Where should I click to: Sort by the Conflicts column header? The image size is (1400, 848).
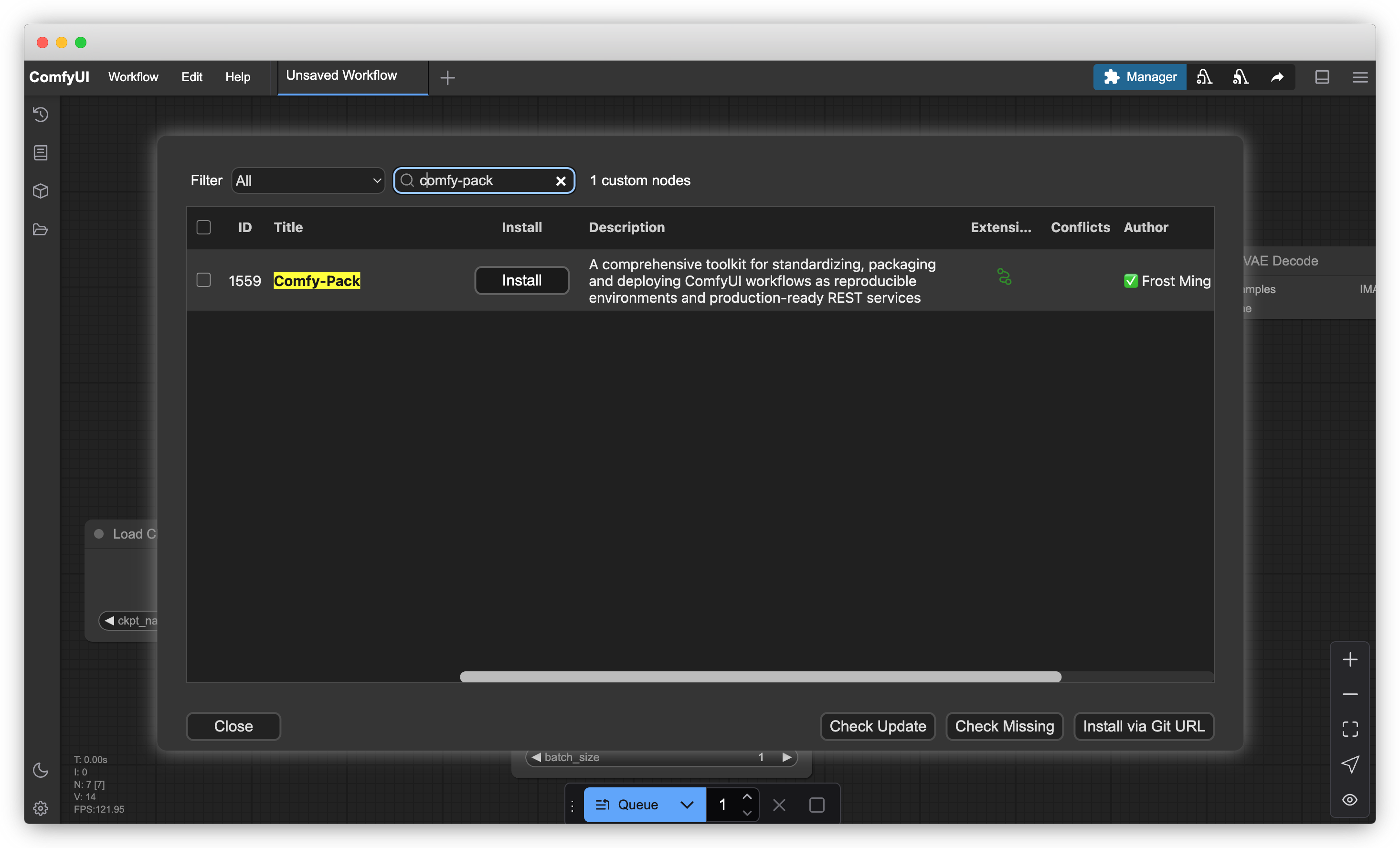(1080, 227)
